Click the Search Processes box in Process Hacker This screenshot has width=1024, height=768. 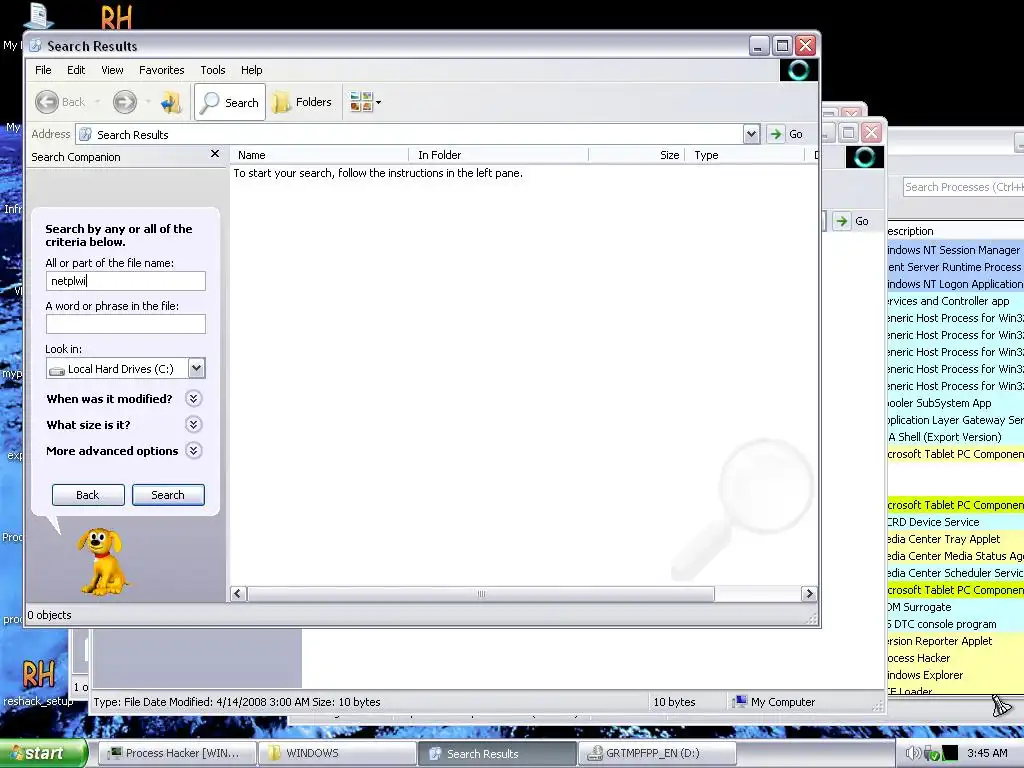click(x=963, y=187)
